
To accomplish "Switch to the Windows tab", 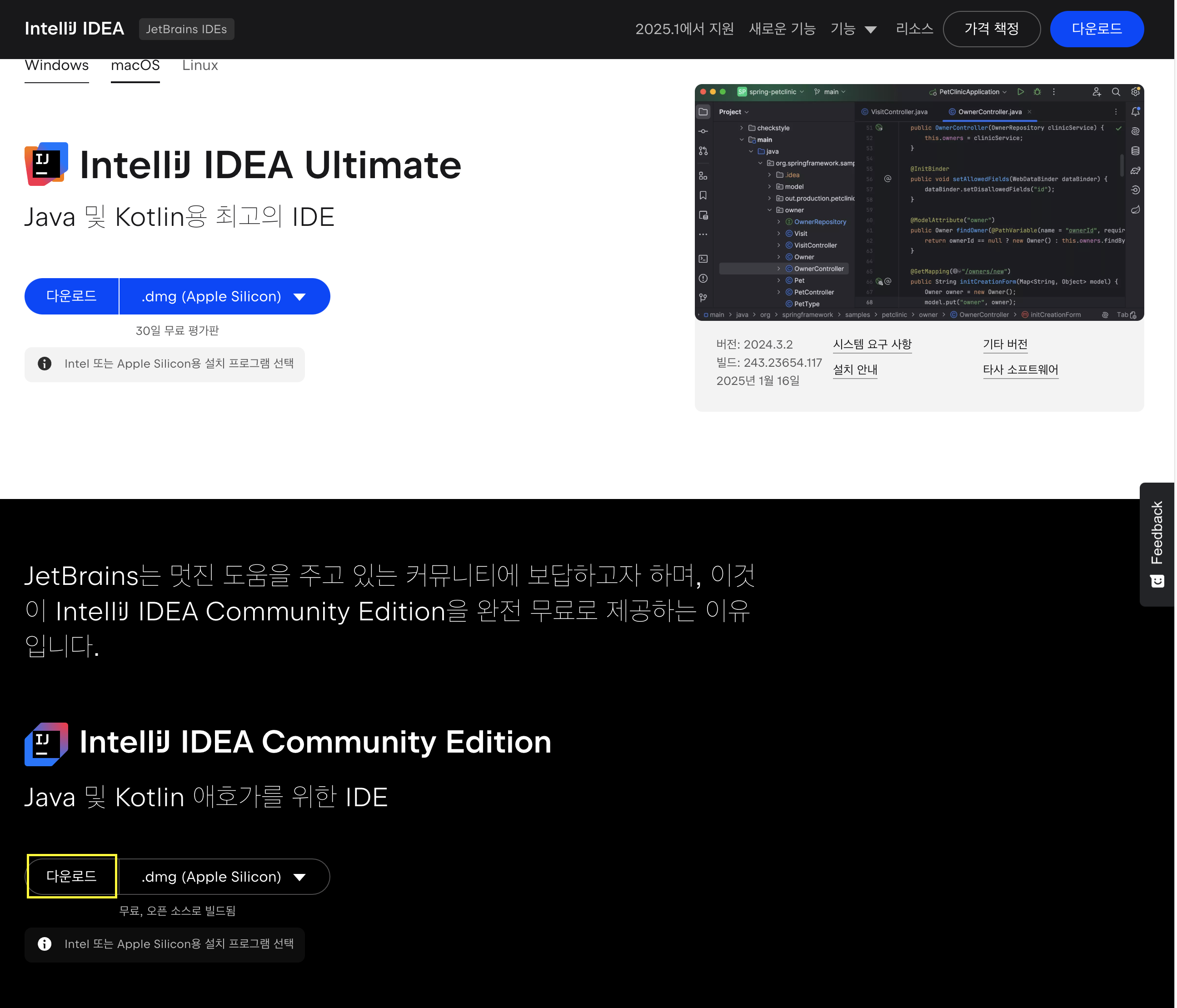I will tap(57, 66).
